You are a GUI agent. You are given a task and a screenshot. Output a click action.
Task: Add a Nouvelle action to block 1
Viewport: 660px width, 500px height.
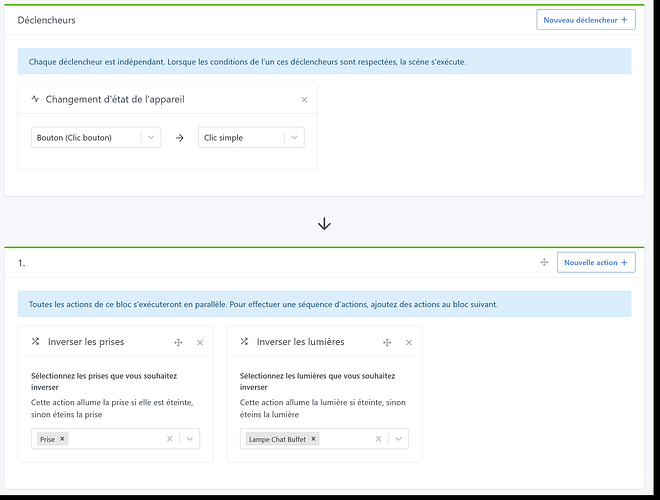[x=596, y=262]
